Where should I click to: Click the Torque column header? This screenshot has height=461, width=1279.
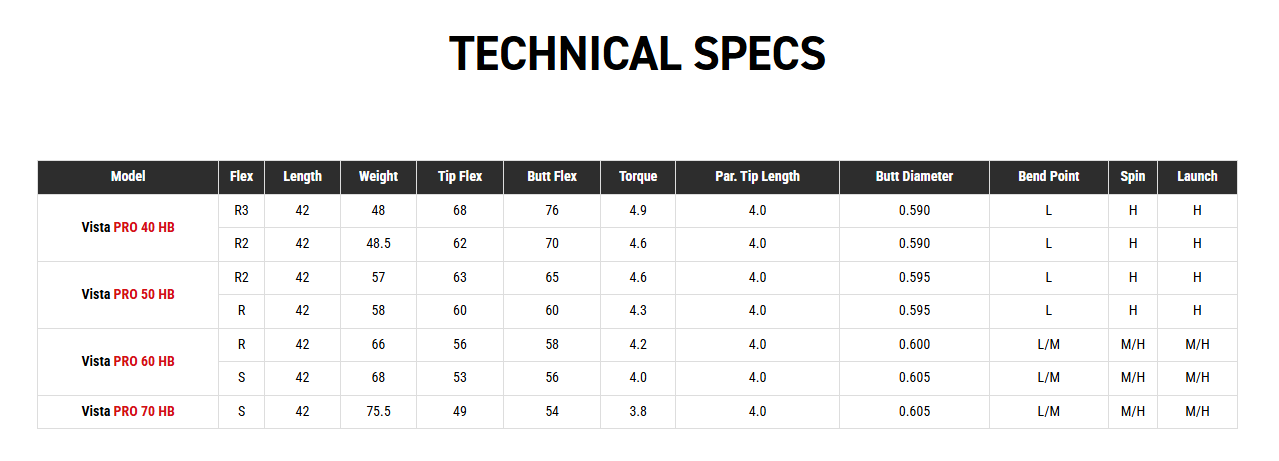tap(638, 176)
